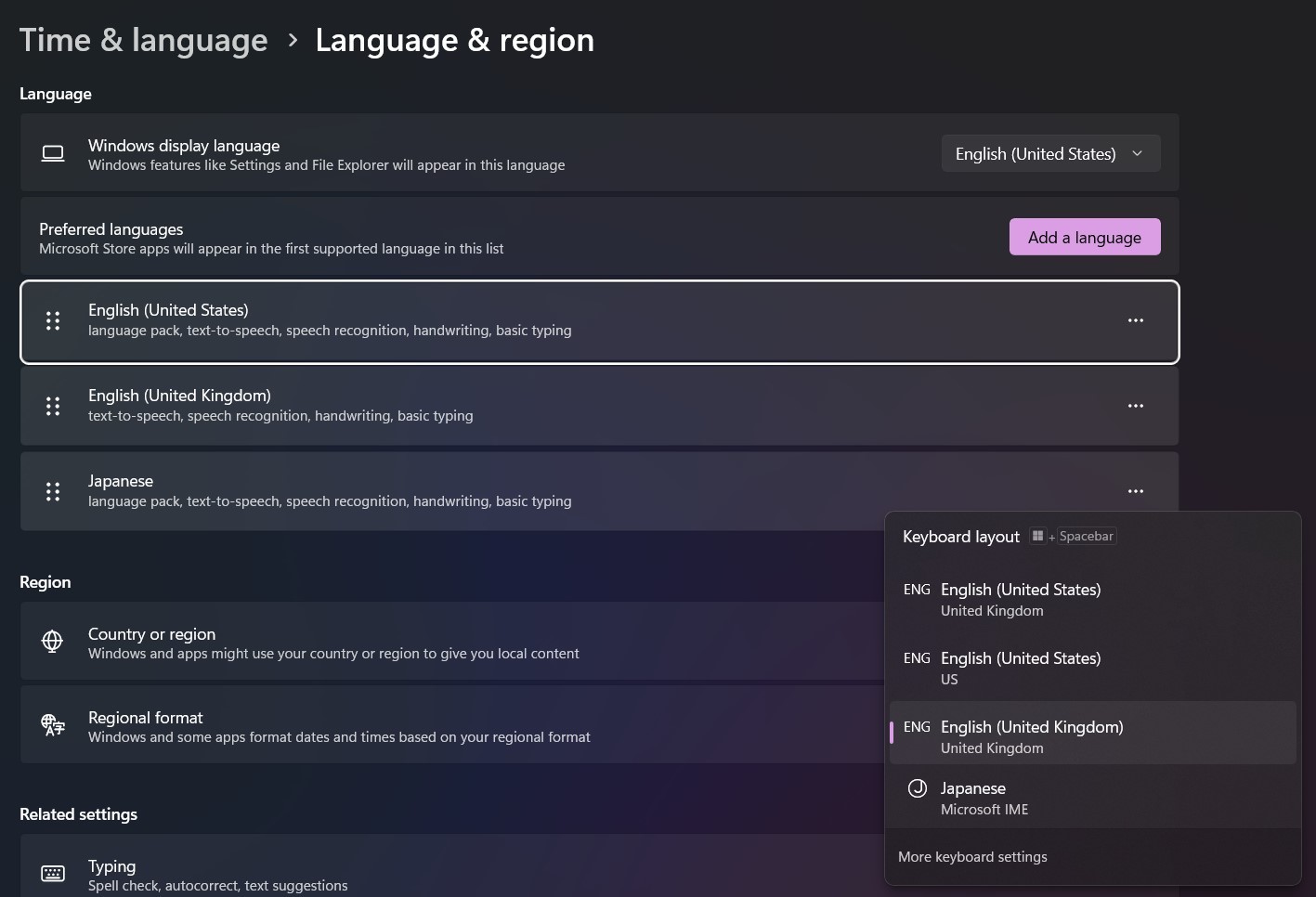Click the Preferred languages heading
The width and height of the screenshot is (1316, 897).
(x=111, y=229)
